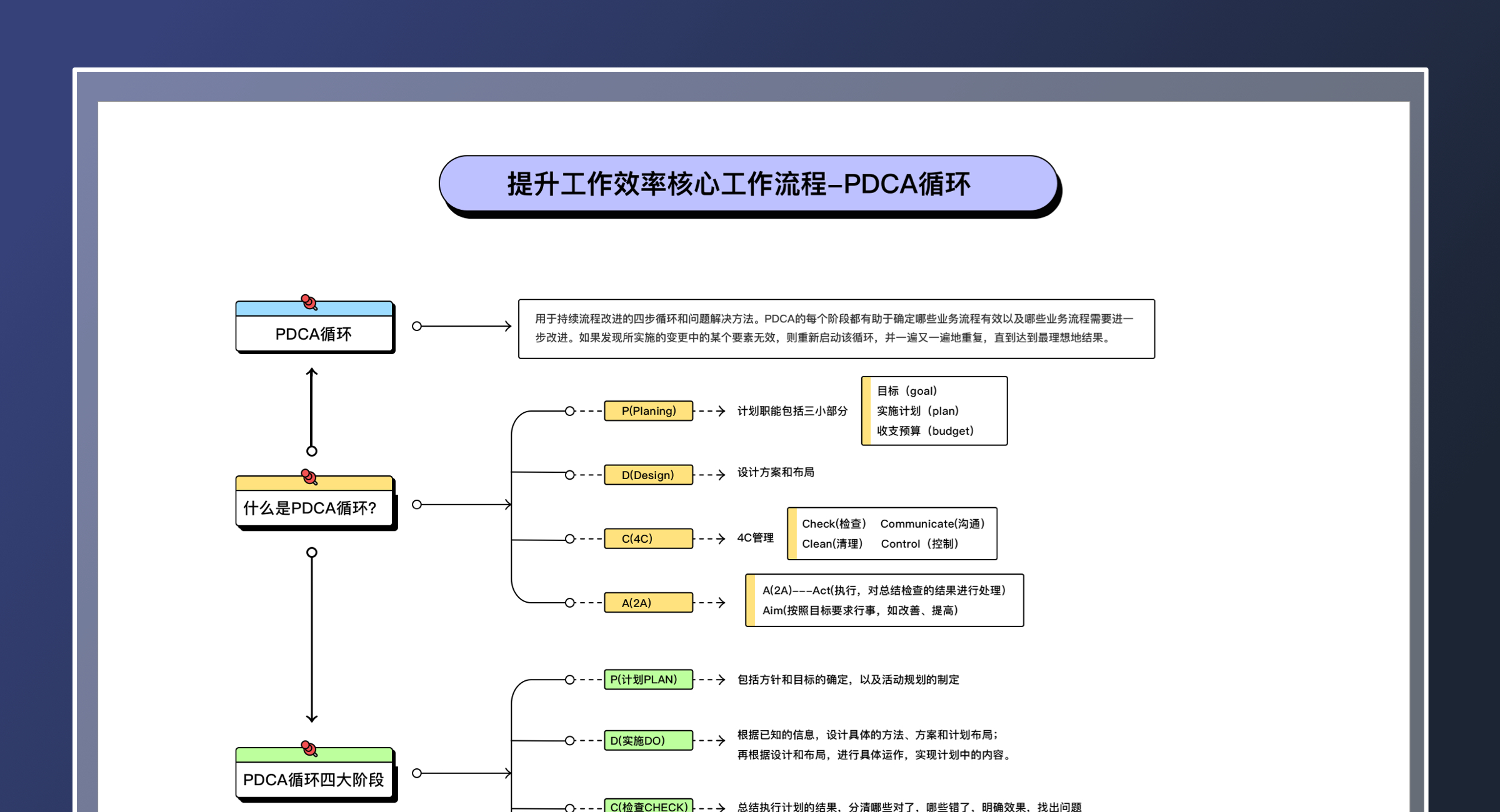This screenshot has height=812, width=1500.
Task: Select the yellow D(Design) node
Action: pyautogui.click(x=648, y=475)
